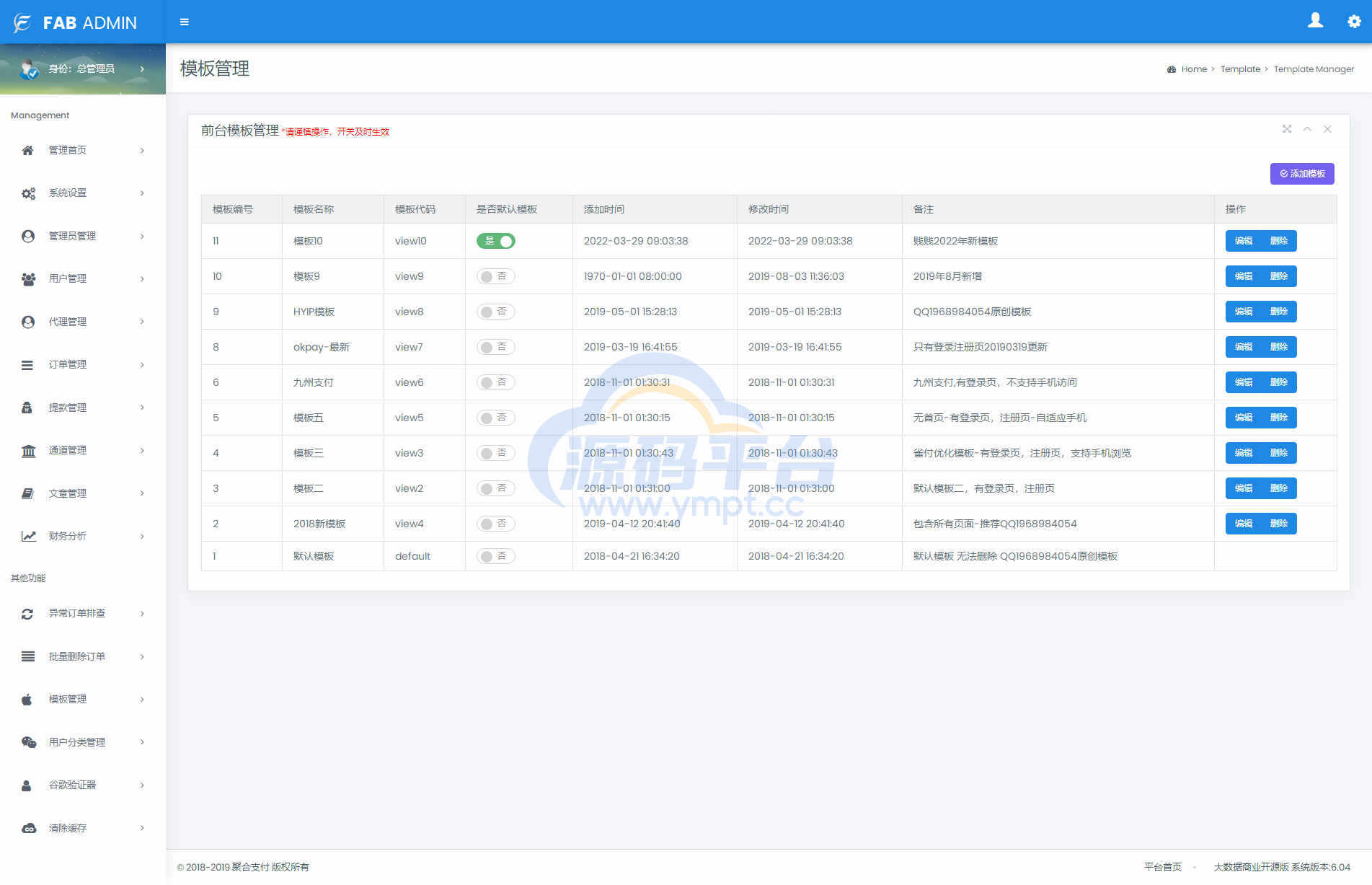Click the list icon beside 订单管理
The image size is (1372, 885).
click(x=27, y=365)
